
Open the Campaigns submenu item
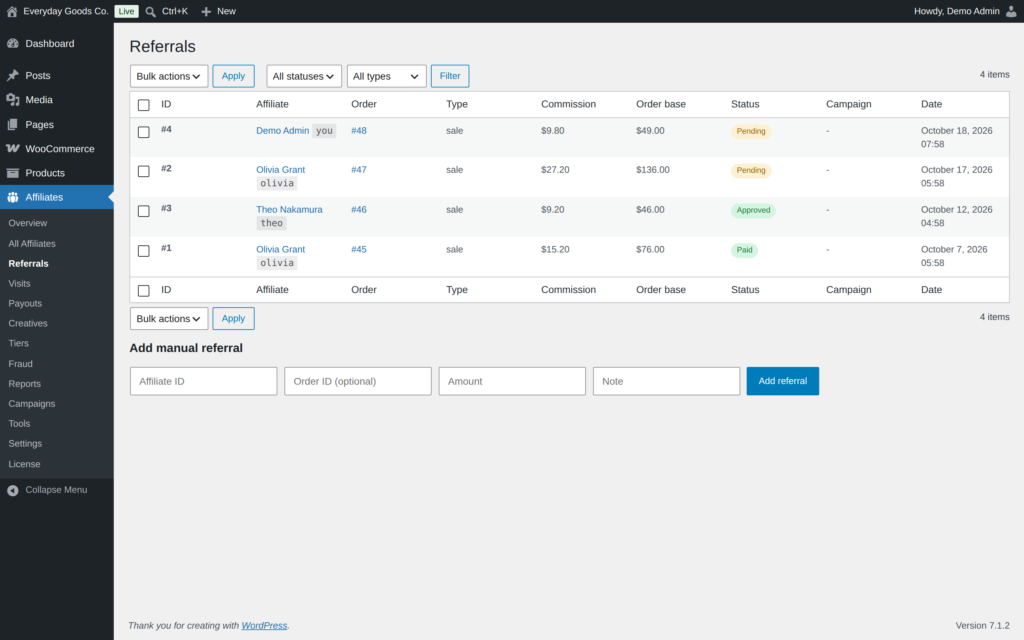[x=32, y=404]
